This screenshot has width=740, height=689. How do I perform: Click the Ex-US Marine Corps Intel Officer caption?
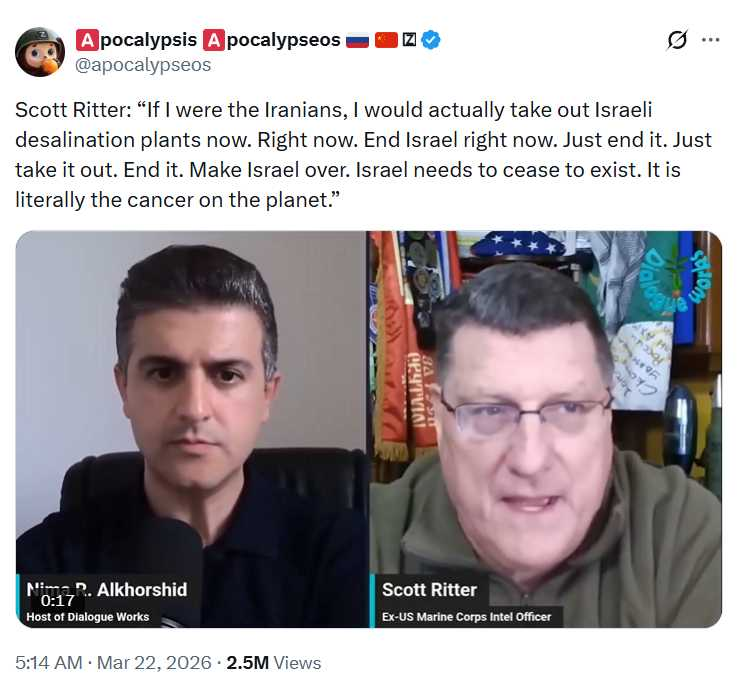coord(467,617)
